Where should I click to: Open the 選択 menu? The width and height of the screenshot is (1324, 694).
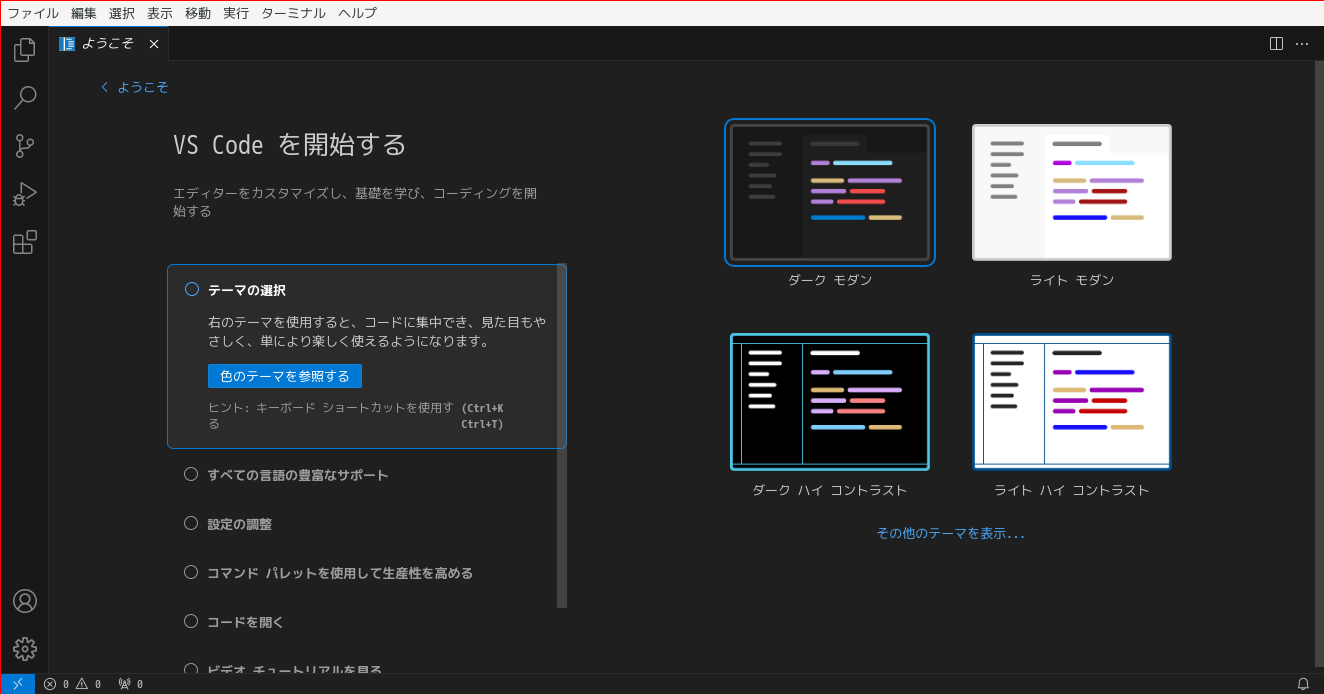pos(122,13)
